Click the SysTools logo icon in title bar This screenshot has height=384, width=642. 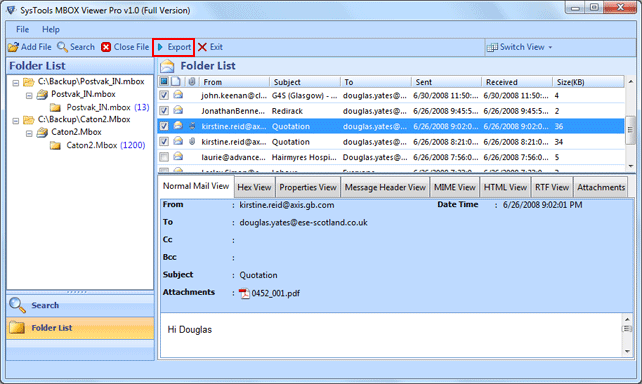(11, 10)
